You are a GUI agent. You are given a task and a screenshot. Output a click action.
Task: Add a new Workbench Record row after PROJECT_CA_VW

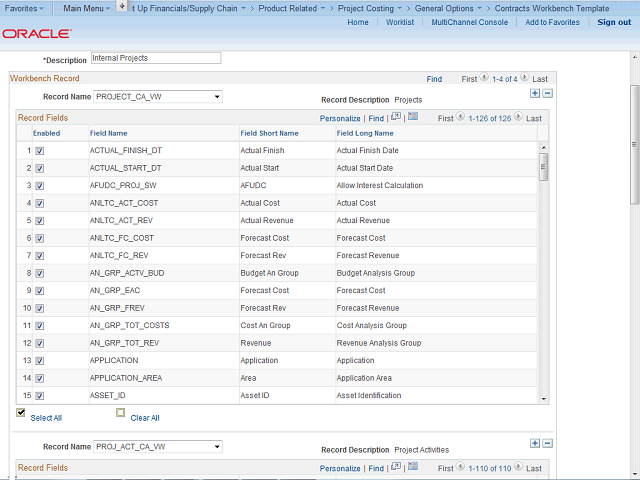pyautogui.click(x=535, y=93)
